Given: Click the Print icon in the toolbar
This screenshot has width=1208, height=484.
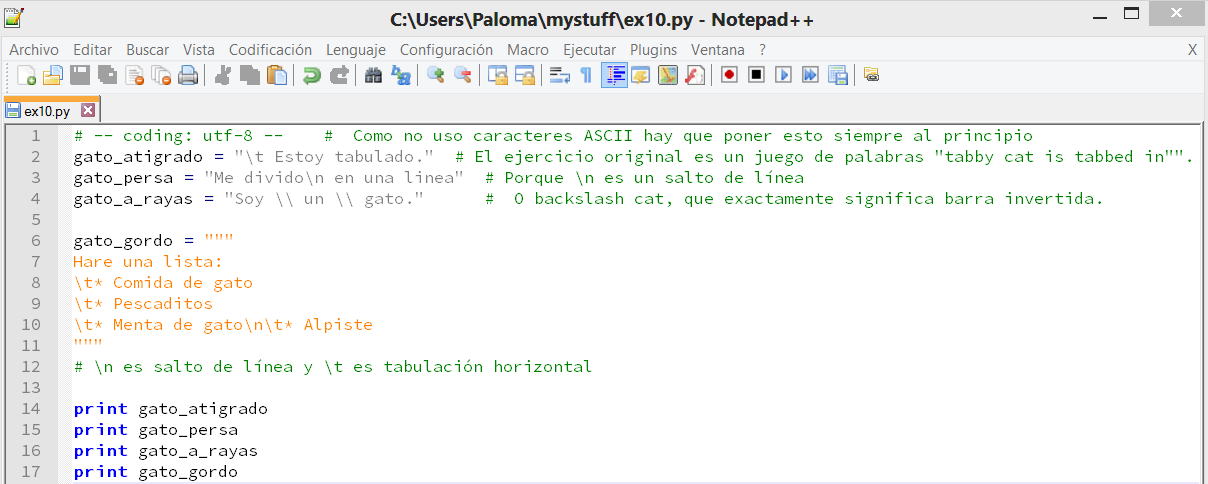Looking at the screenshot, I should 187,75.
